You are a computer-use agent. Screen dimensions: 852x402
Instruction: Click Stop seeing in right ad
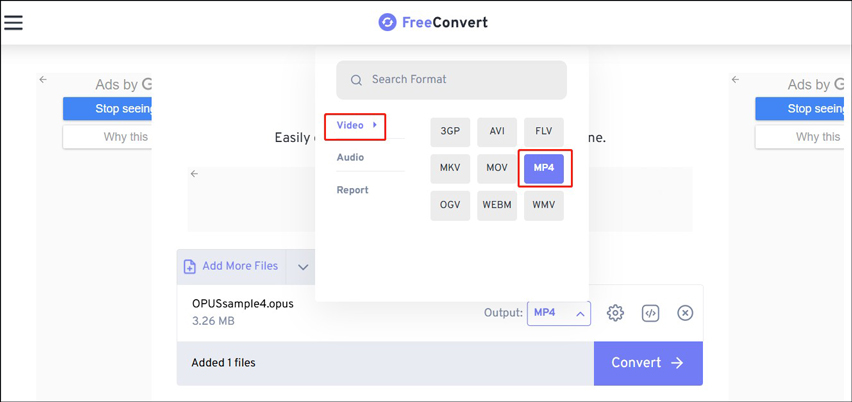click(800, 109)
